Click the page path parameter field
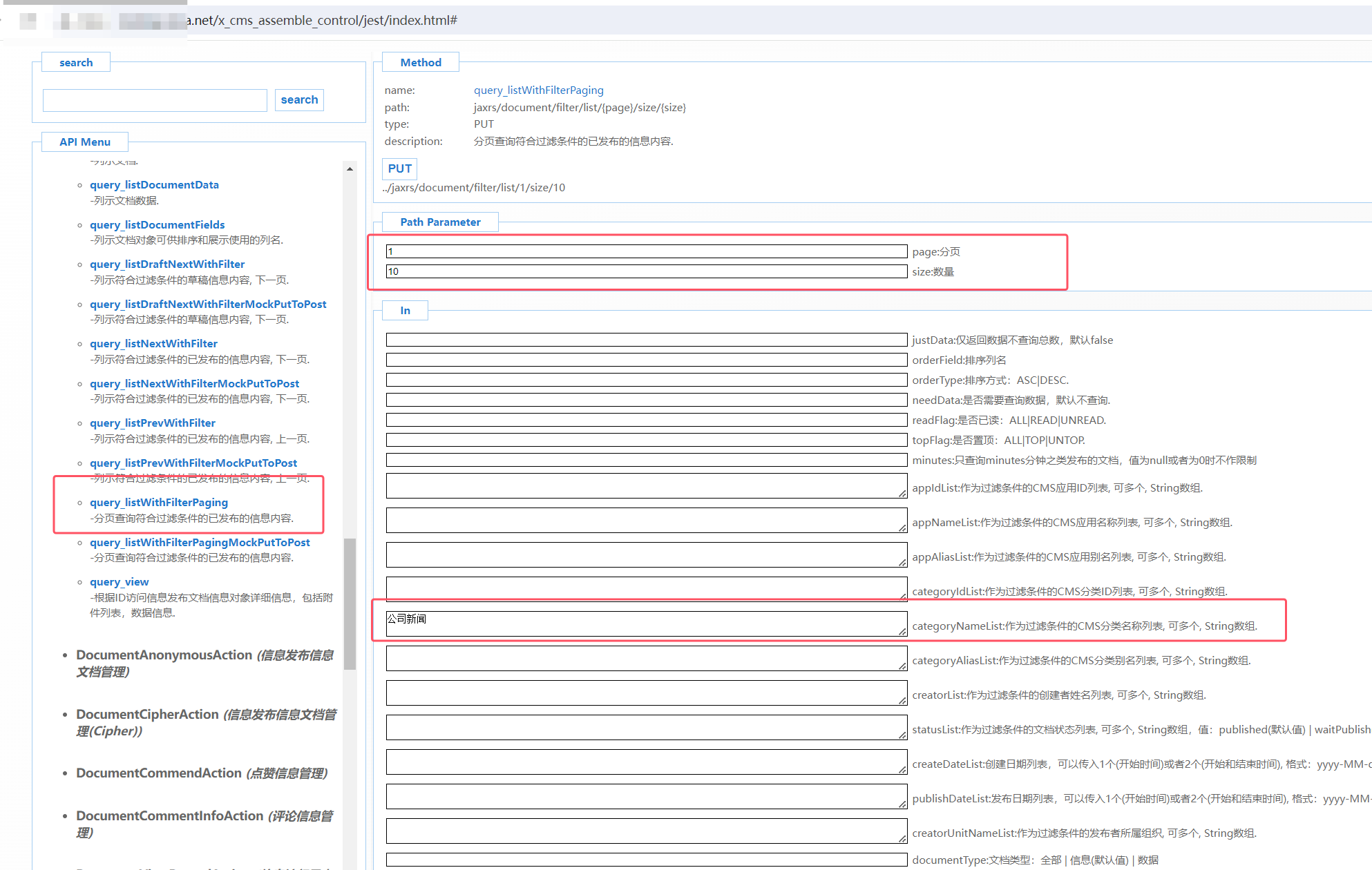 646,251
